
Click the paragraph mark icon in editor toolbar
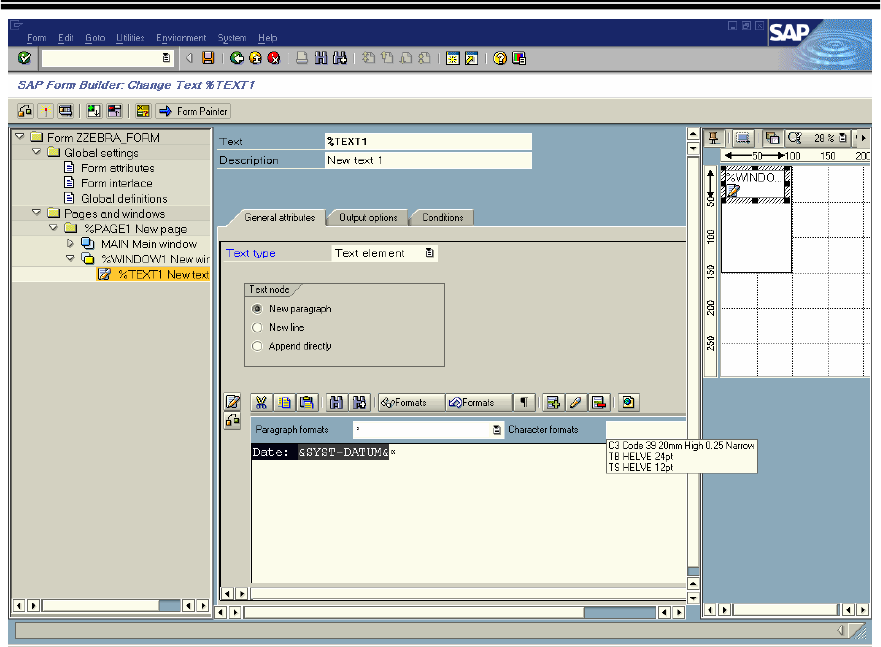tap(524, 402)
